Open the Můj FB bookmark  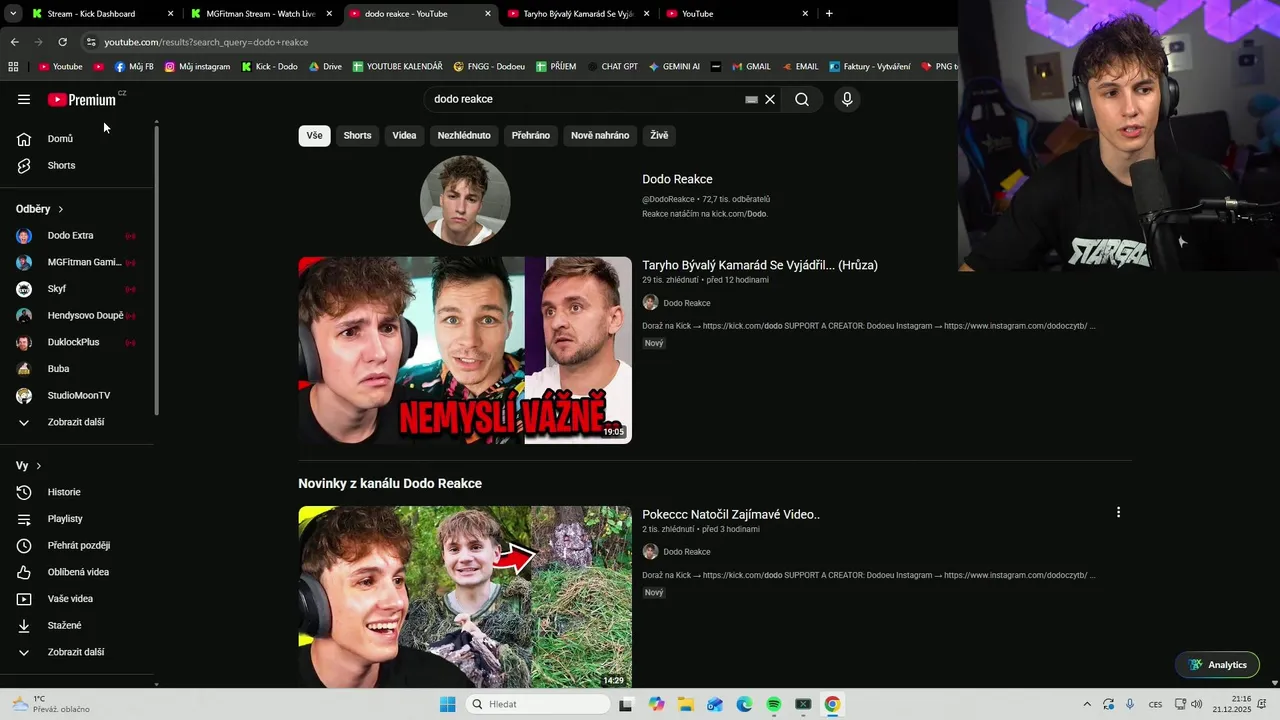[134, 67]
